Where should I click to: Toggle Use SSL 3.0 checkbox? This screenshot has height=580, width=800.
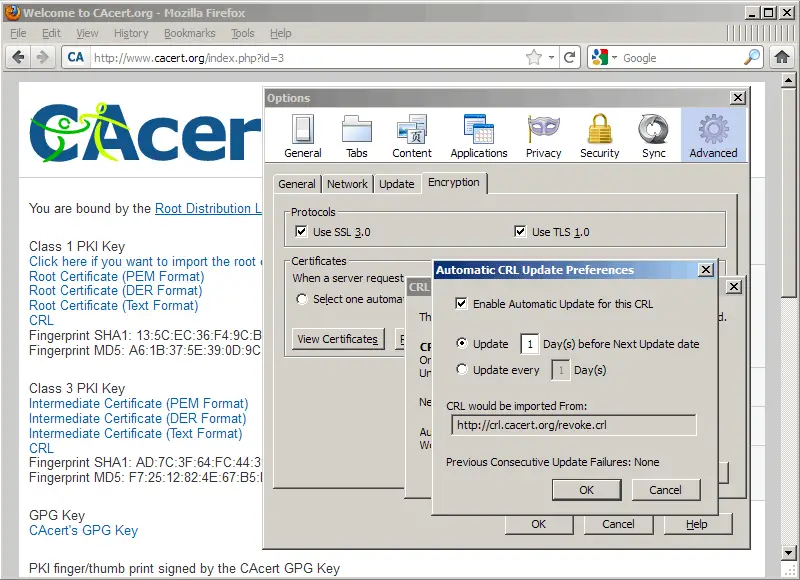coord(301,232)
